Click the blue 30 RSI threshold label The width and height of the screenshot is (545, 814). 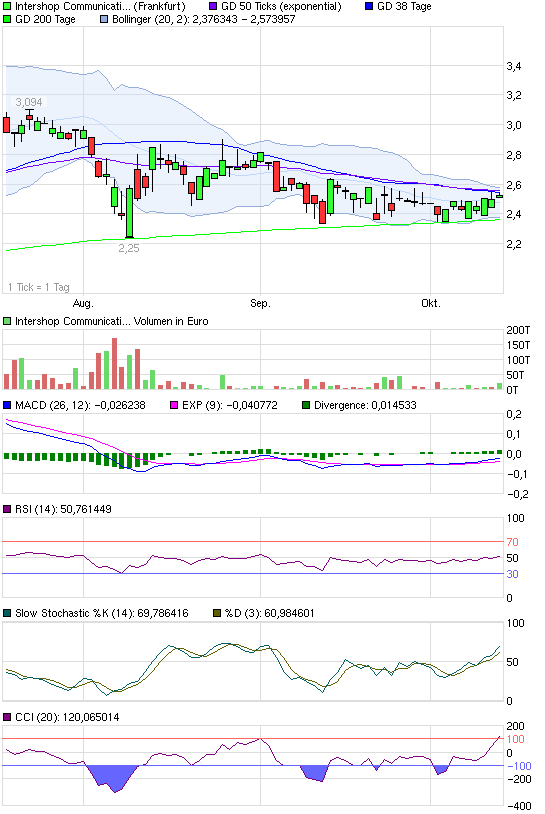tap(512, 574)
